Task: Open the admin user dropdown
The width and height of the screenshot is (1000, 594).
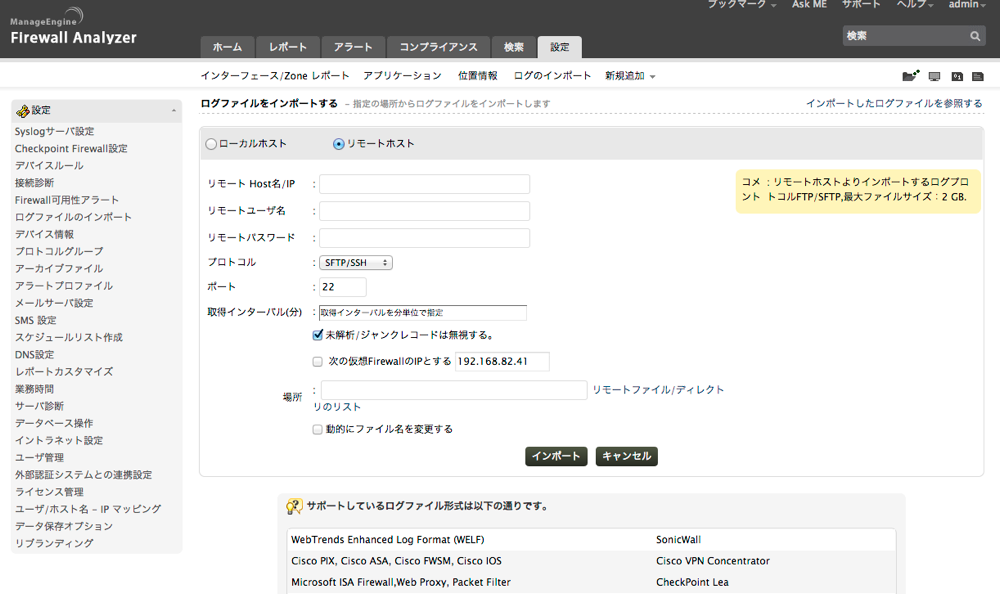Action: click(967, 4)
